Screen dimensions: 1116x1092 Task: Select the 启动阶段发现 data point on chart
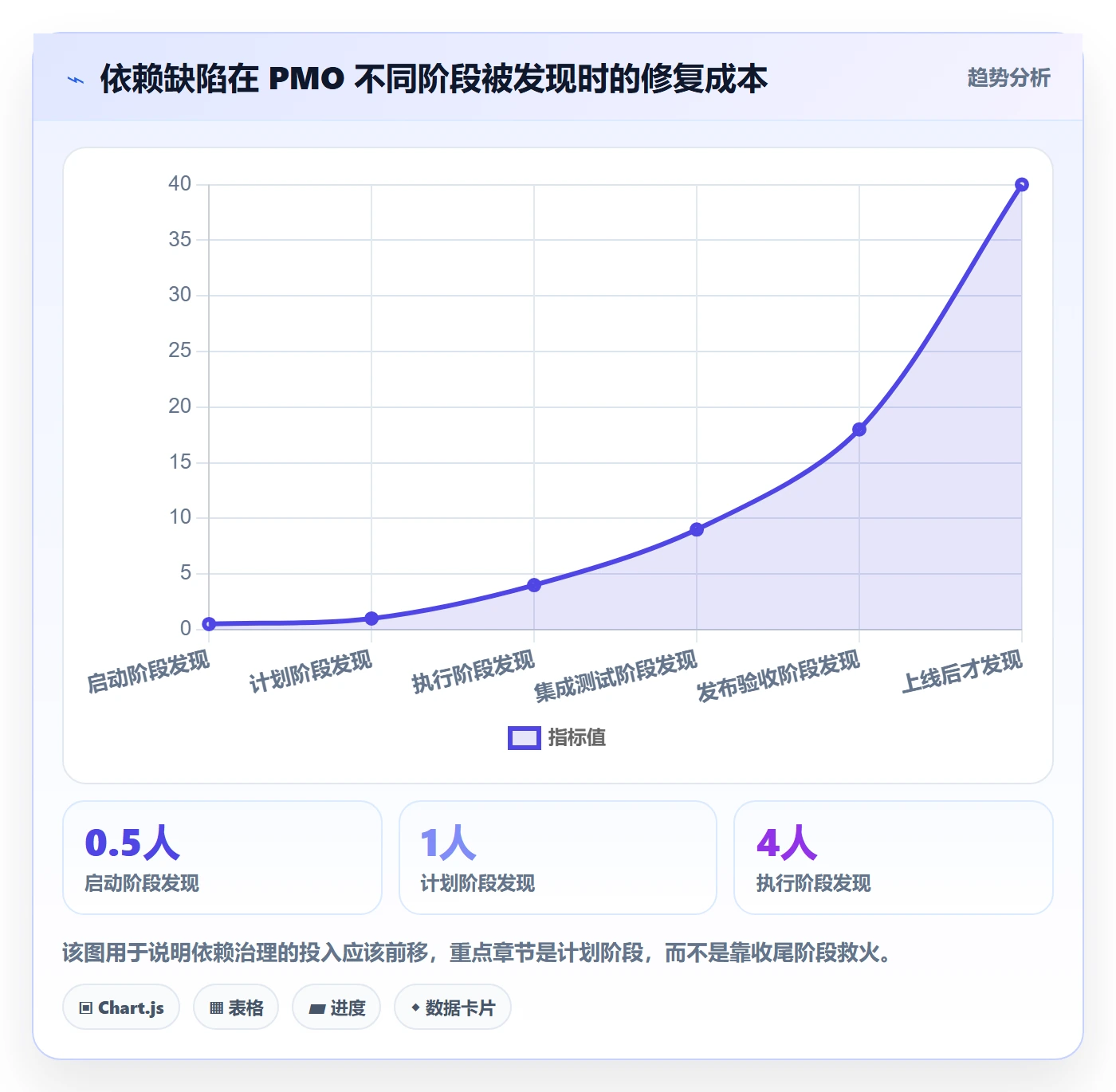coord(209,624)
